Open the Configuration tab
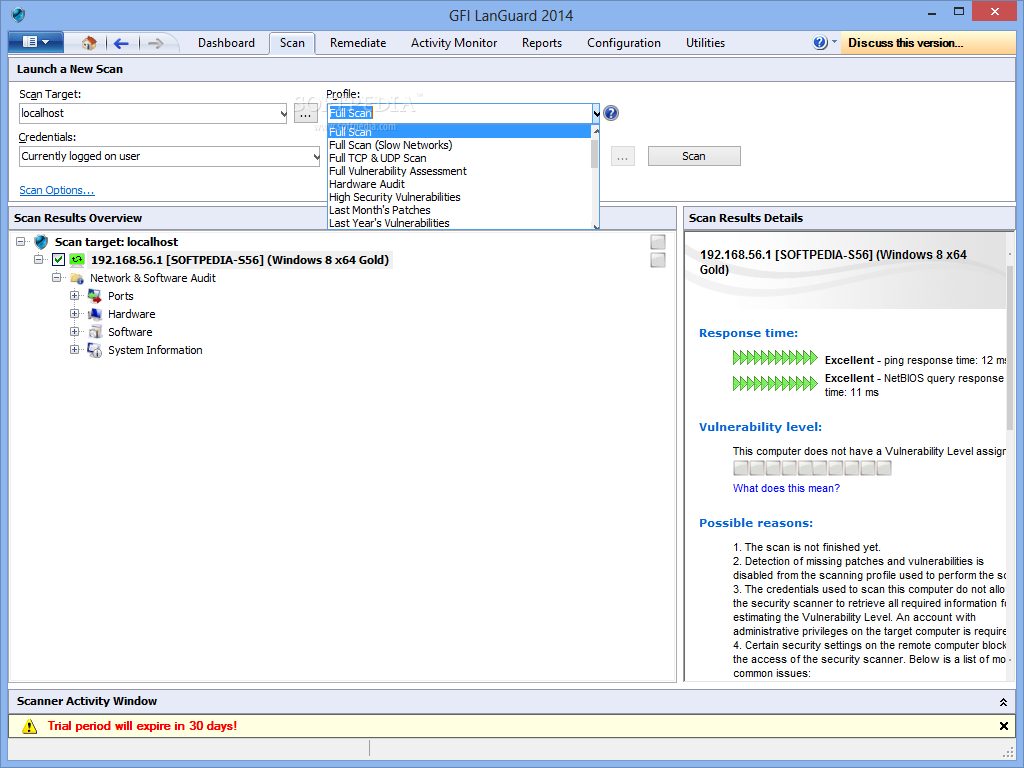The height and width of the screenshot is (768, 1024). (x=624, y=43)
